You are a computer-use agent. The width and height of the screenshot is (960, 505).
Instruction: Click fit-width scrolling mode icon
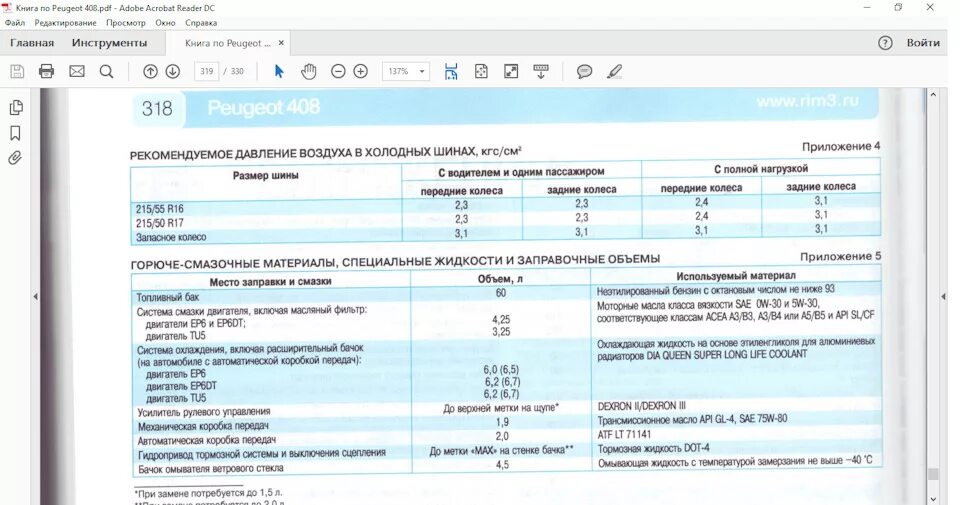tap(451, 72)
